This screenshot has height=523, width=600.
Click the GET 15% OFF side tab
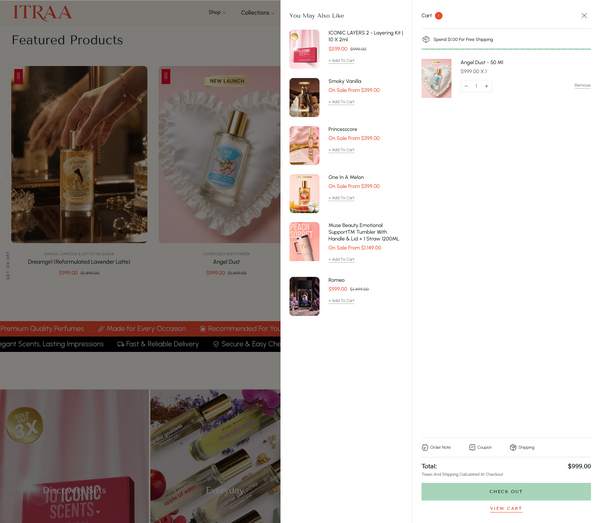[x=8, y=266]
